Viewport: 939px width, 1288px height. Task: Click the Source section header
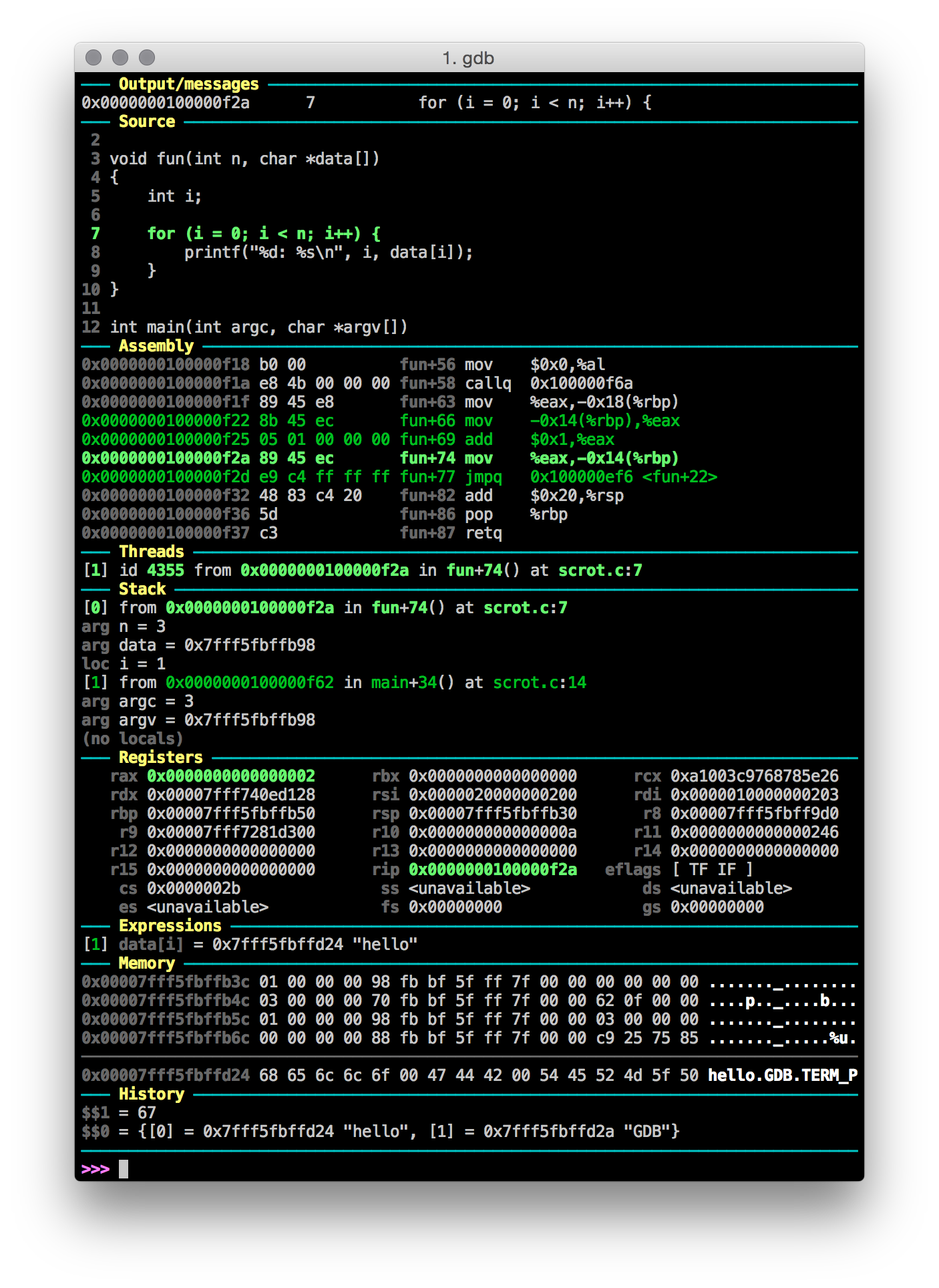click(147, 122)
